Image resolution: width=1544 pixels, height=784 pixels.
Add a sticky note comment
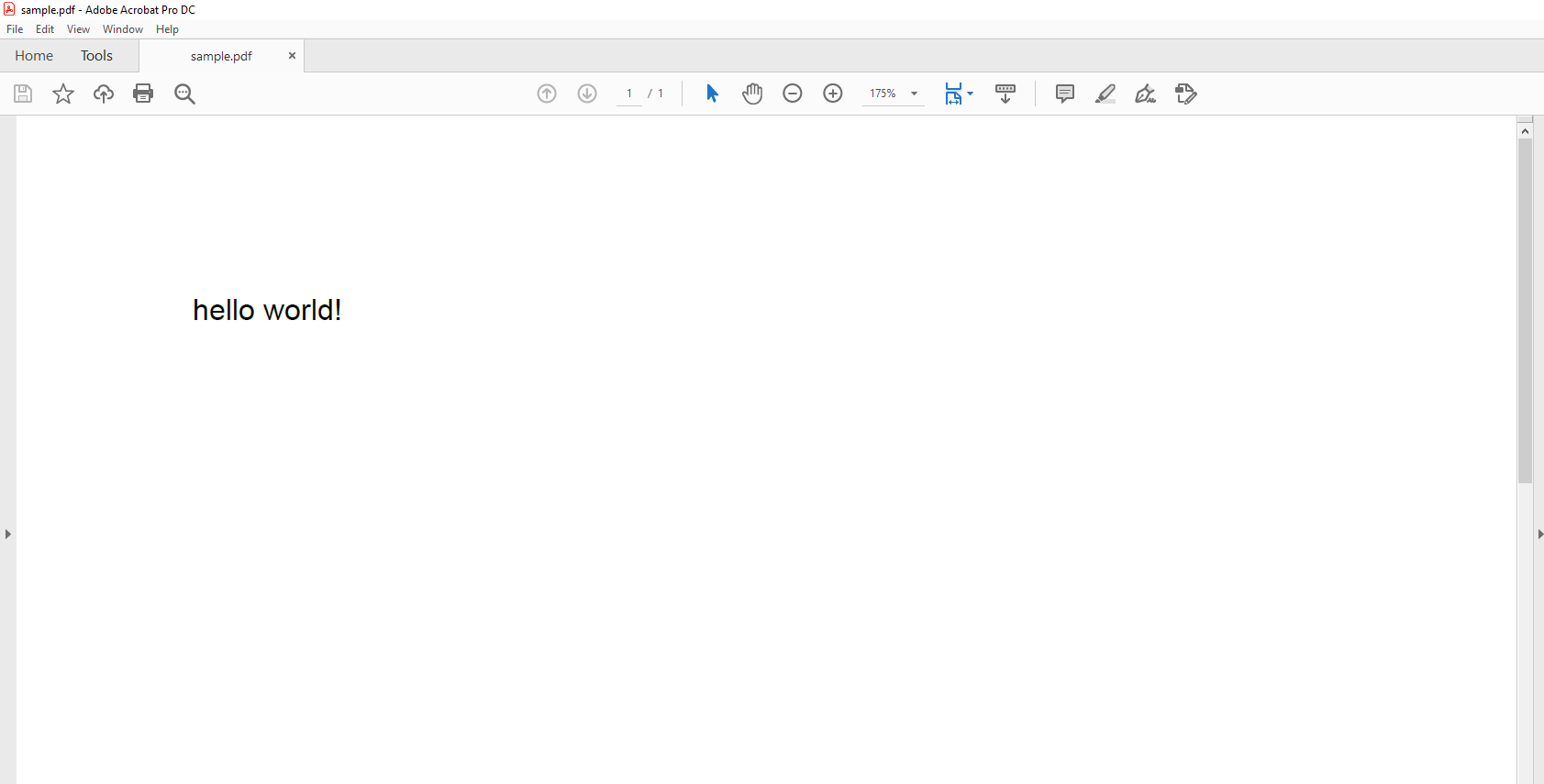pos(1064,94)
